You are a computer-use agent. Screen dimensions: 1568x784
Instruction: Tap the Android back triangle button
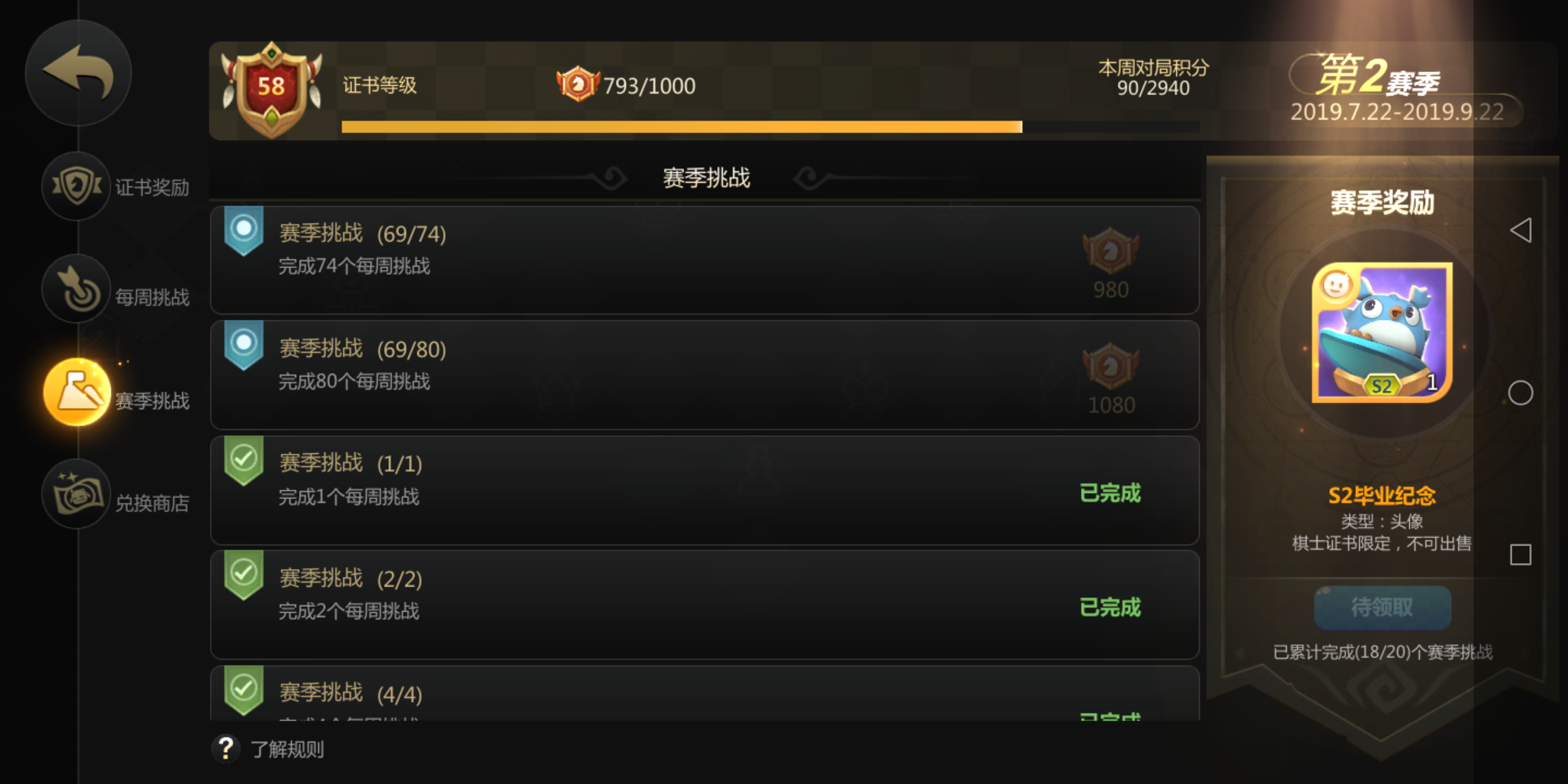pyautogui.click(x=1521, y=230)
